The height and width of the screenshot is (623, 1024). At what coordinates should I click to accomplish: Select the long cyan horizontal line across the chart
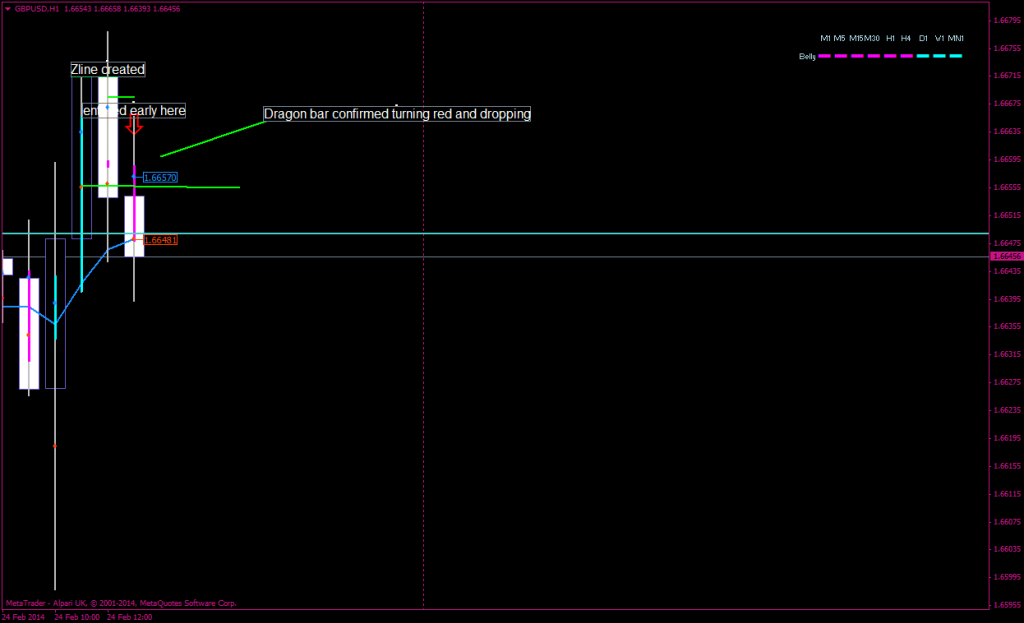[495, 233]
